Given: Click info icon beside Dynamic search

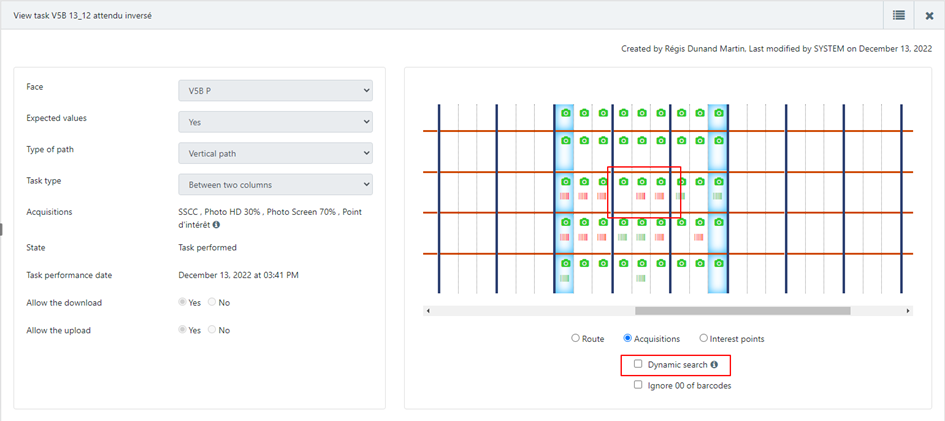Looking at the screenshot, I should [x=714, y=364].
